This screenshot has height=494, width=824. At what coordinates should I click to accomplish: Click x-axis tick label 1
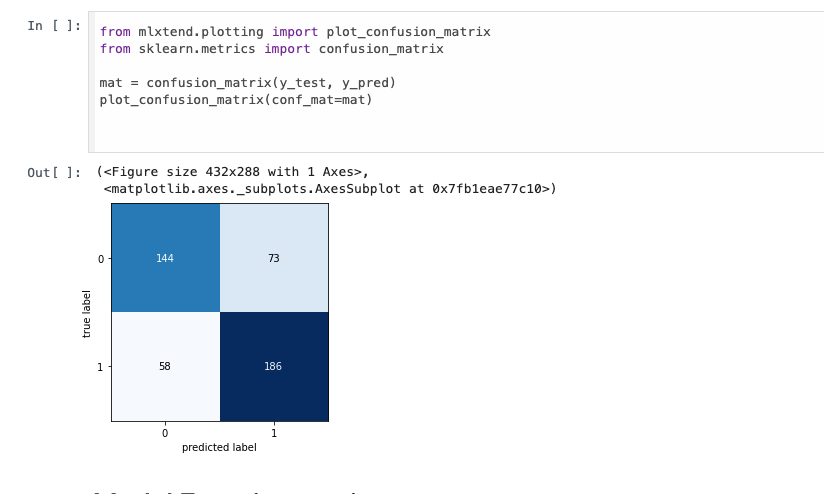coord(274,434)
